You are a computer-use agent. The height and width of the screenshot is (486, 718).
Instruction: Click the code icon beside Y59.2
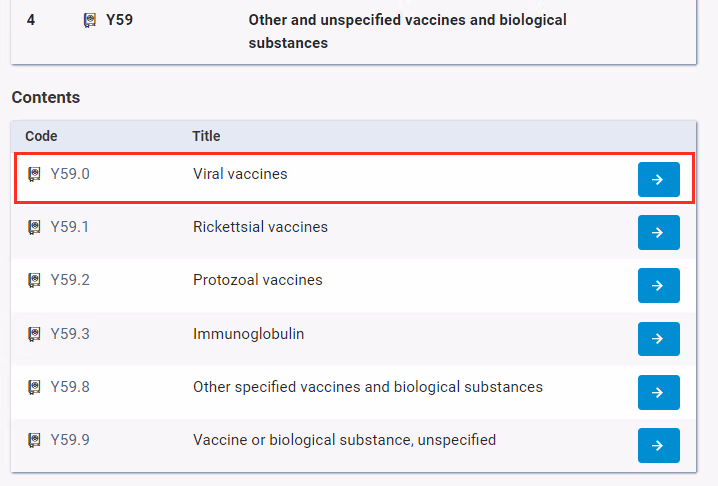tap(35, 280)
